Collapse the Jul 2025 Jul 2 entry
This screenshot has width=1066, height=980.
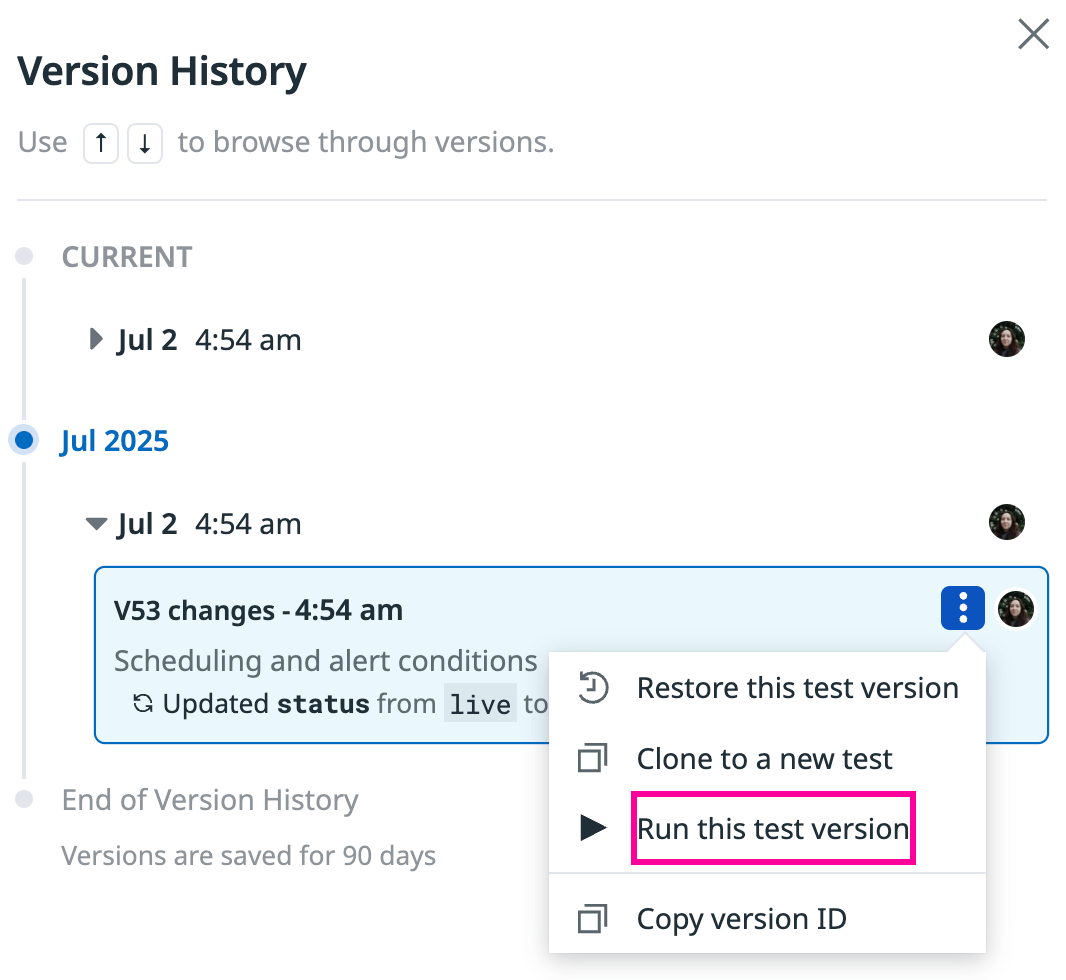(x=96, y=523)
